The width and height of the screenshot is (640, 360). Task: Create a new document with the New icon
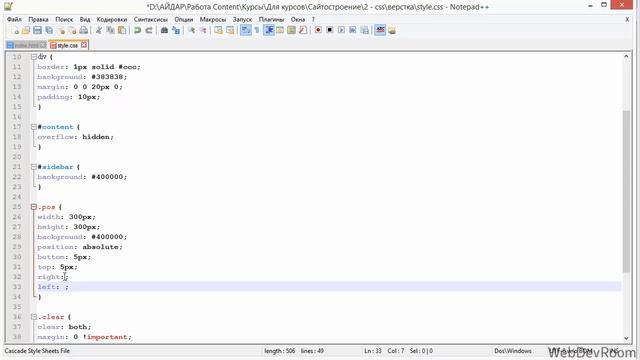16,30
